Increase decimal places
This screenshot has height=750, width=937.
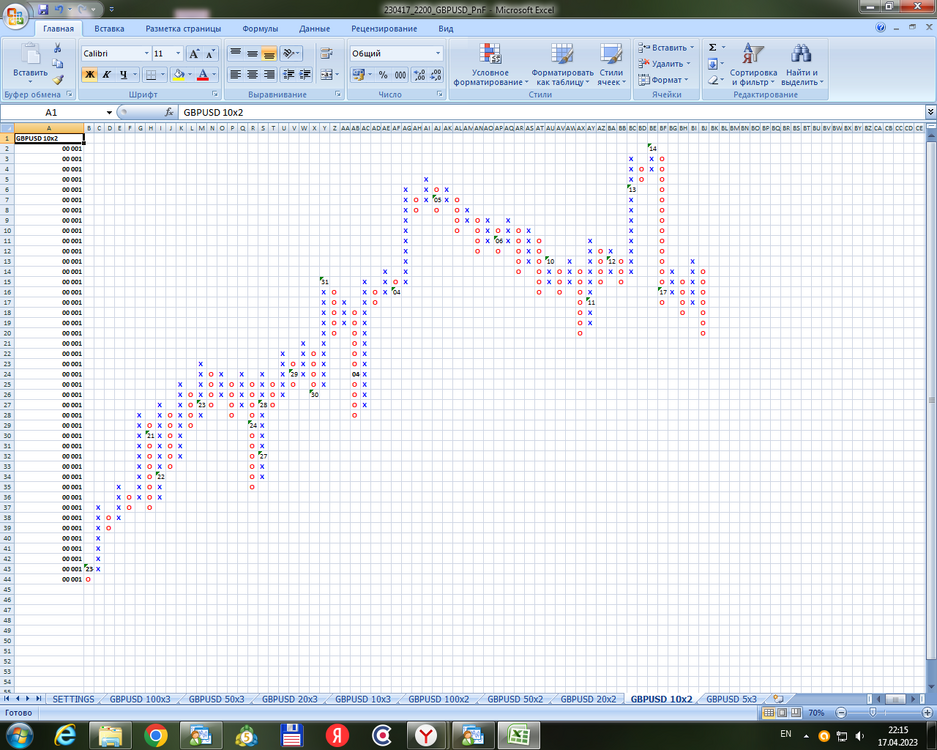[x=419, y=75]
